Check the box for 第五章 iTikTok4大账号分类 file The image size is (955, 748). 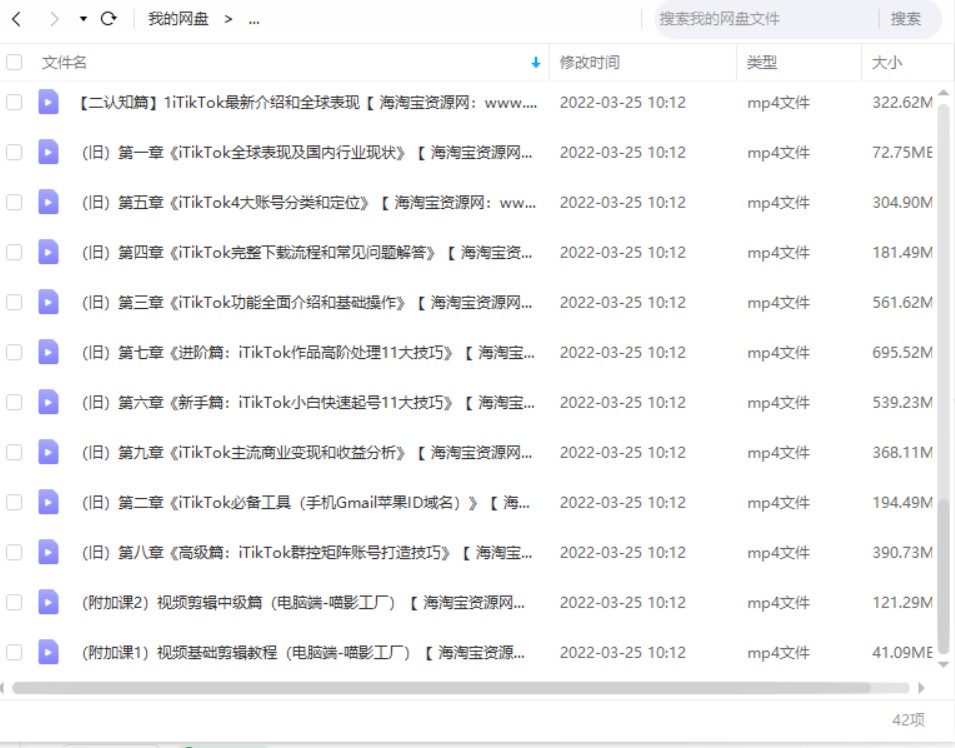click(14, 202)
